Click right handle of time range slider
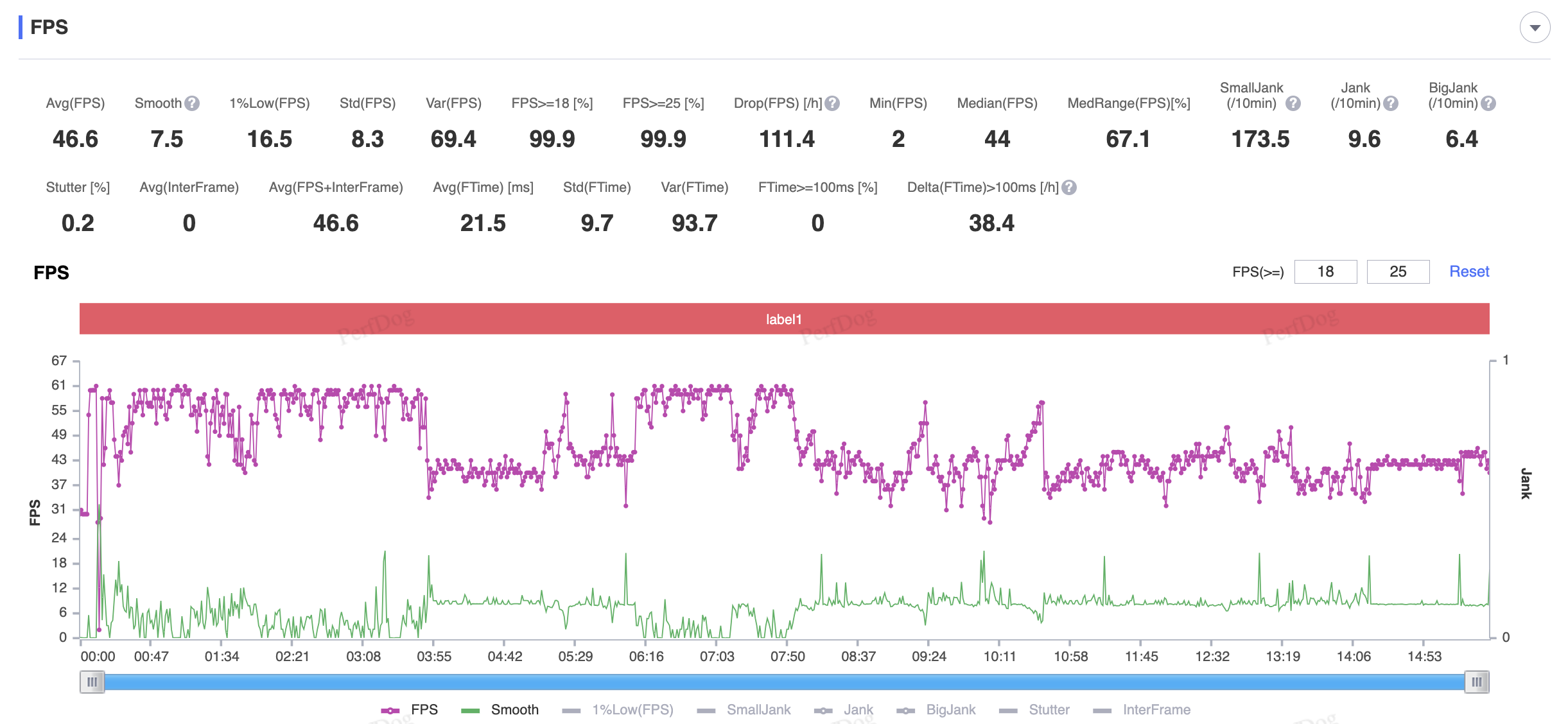 pyautogui.click(x=1477, y=682)
